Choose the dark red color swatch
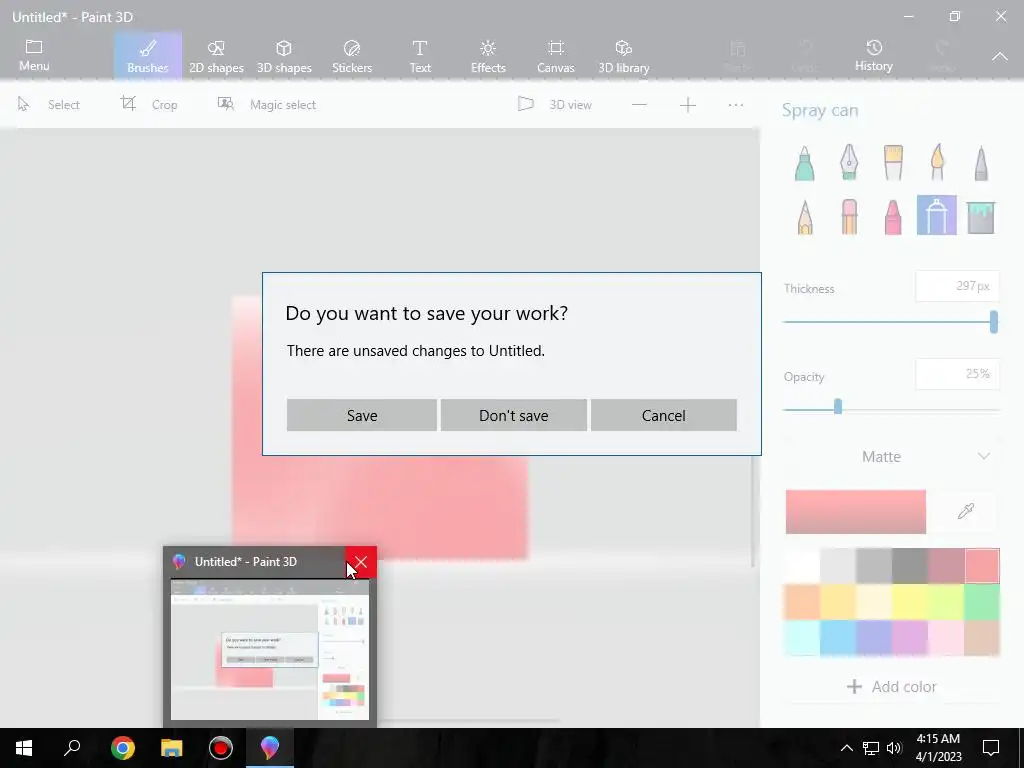The image size is (1024, 768). 946,566
